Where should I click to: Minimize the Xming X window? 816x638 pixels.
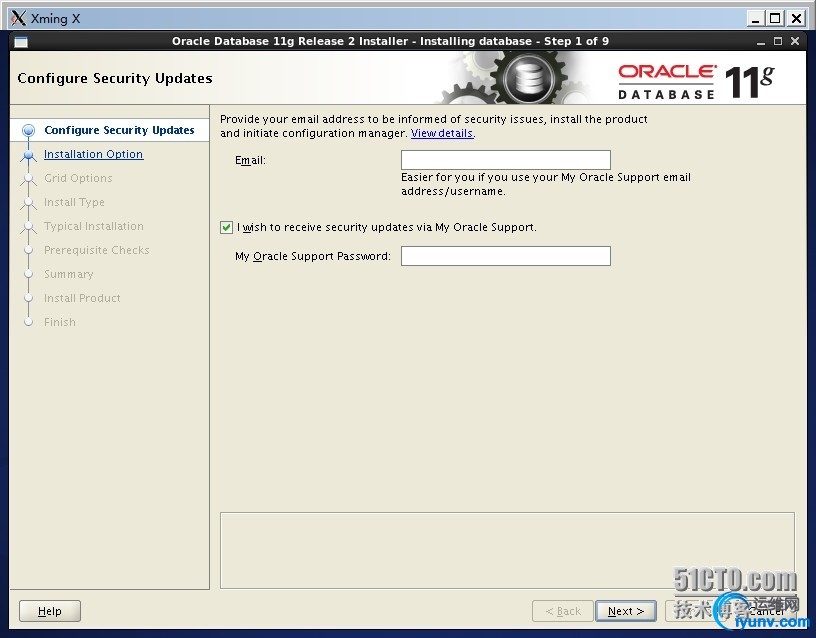tap(756, 19)
